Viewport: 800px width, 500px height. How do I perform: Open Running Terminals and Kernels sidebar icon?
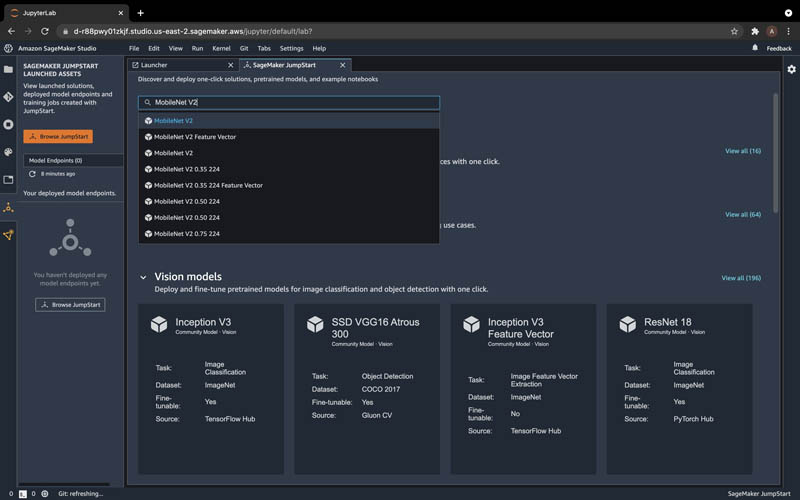pos(8,124)
